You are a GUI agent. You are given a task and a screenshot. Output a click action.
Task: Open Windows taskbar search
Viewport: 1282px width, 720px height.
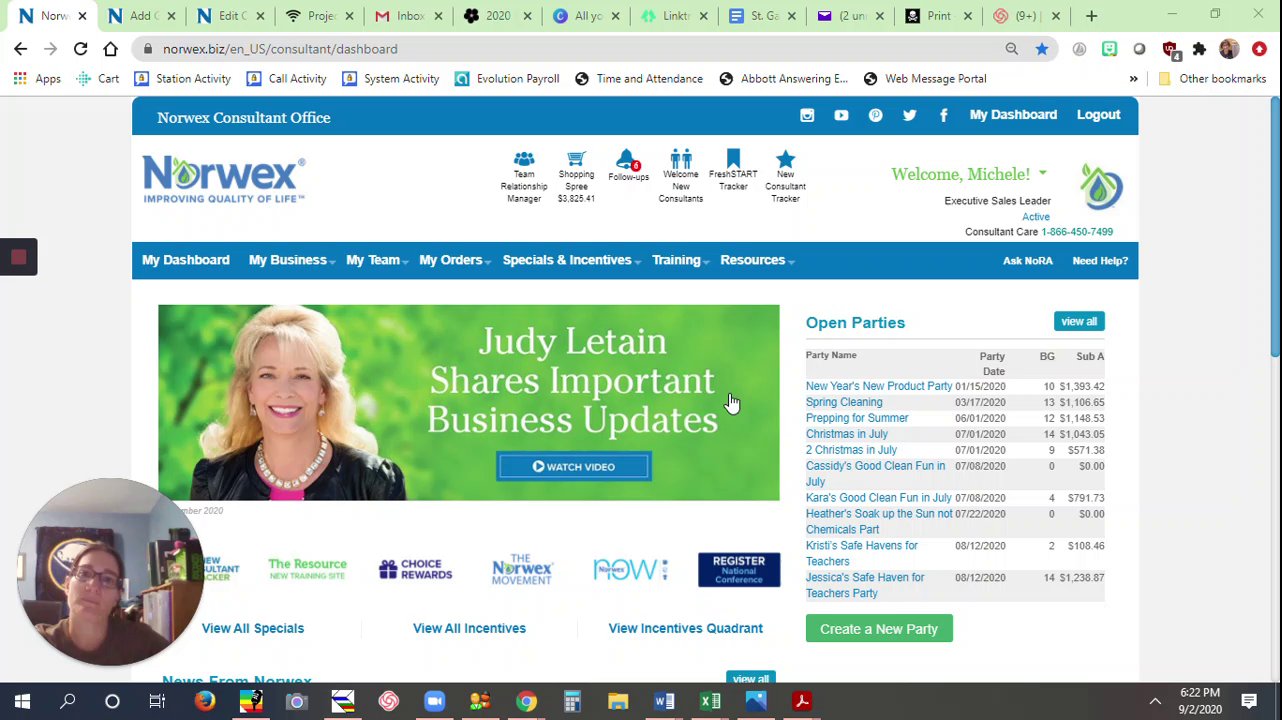pos(68,701)
